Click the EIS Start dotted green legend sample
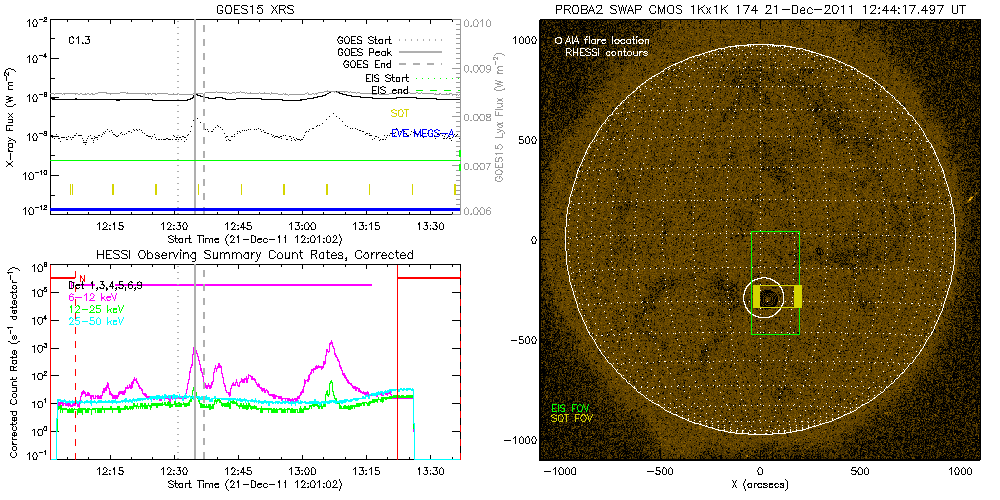Image resolution: width=1000 pixels, height=500 pixels. (x=434, y=78)
